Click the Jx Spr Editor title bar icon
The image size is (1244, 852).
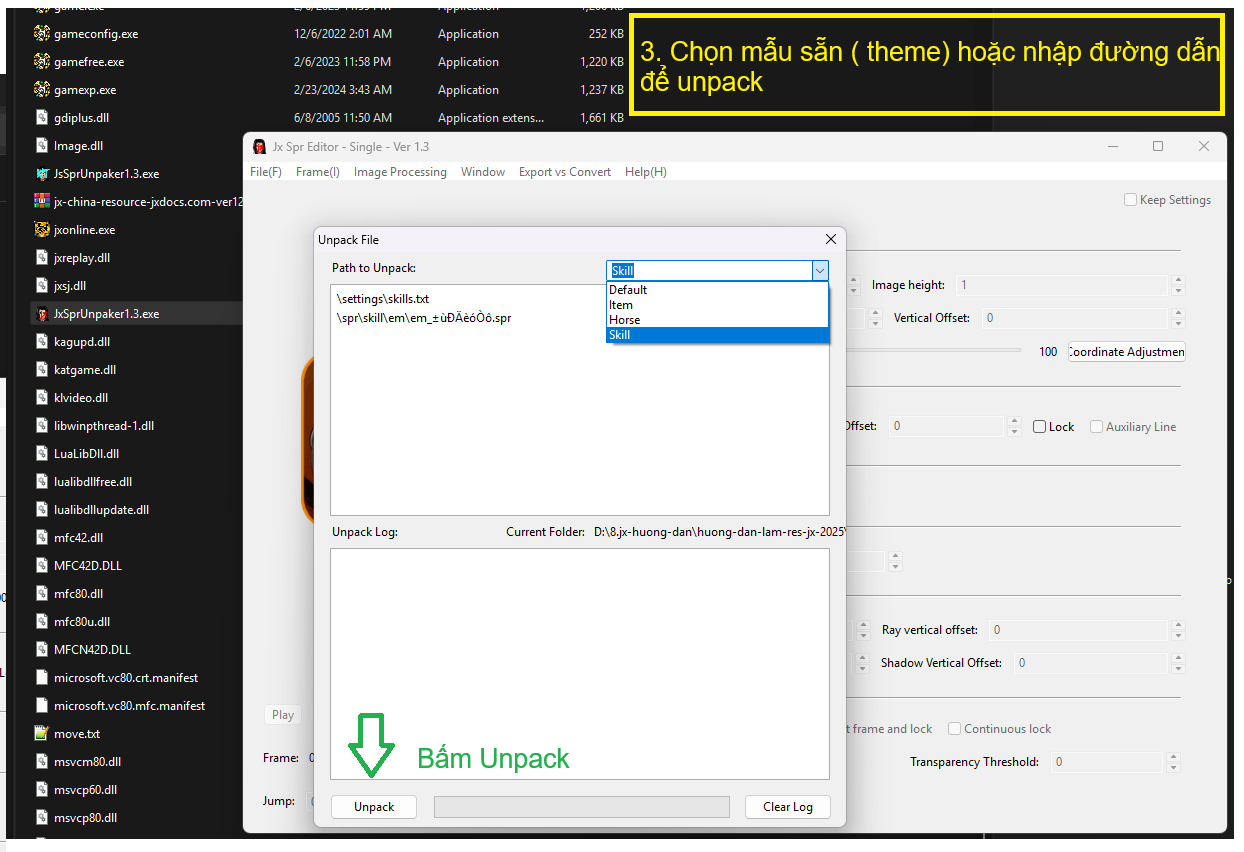pyautogui.click(x=260, y=147)
